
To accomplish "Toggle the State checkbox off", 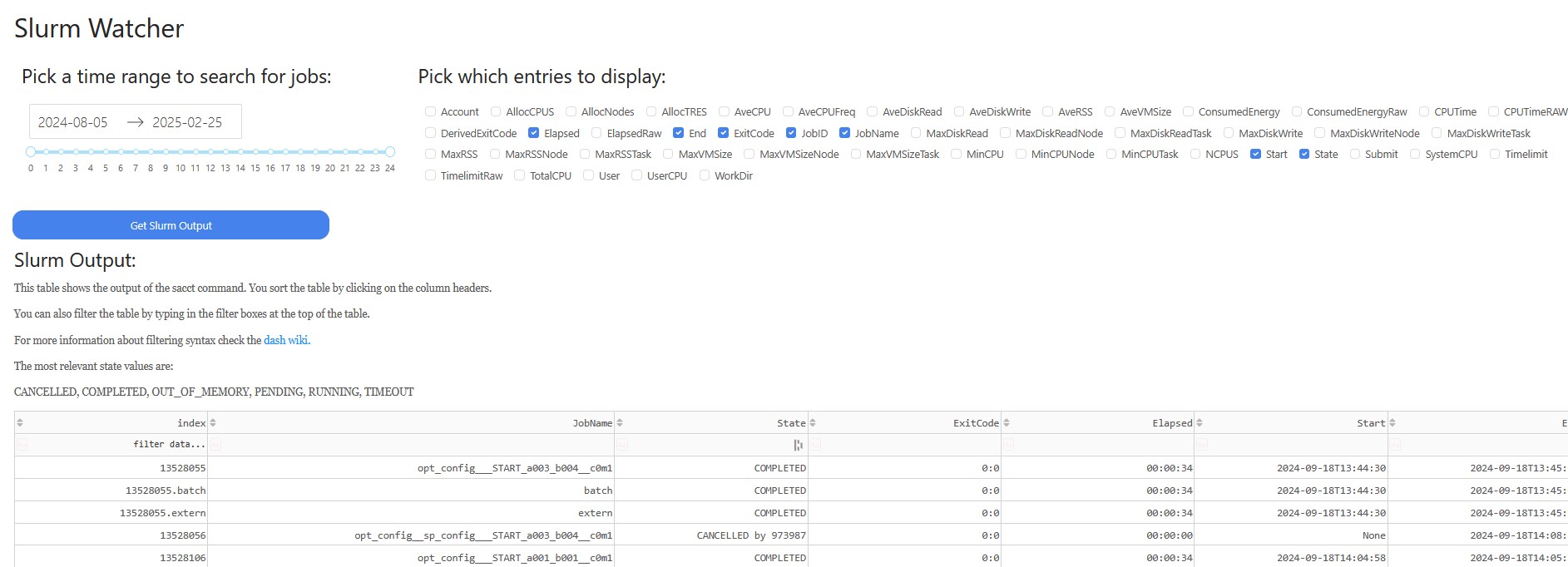I will pos(1304,154).
